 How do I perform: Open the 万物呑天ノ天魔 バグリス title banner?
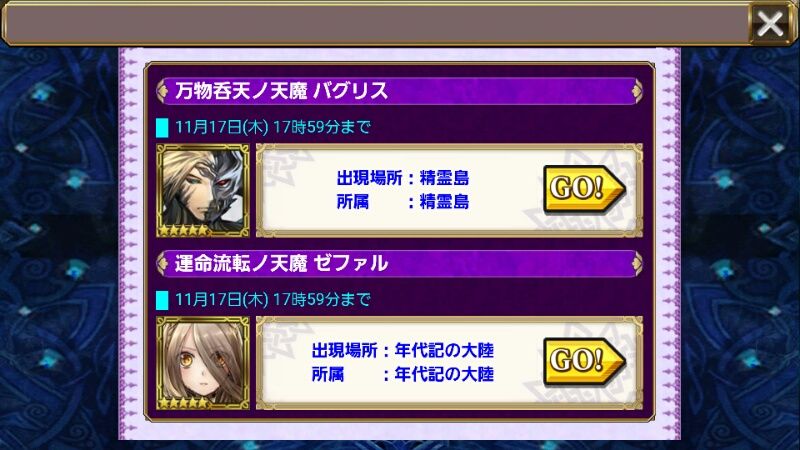click(399, 91)
